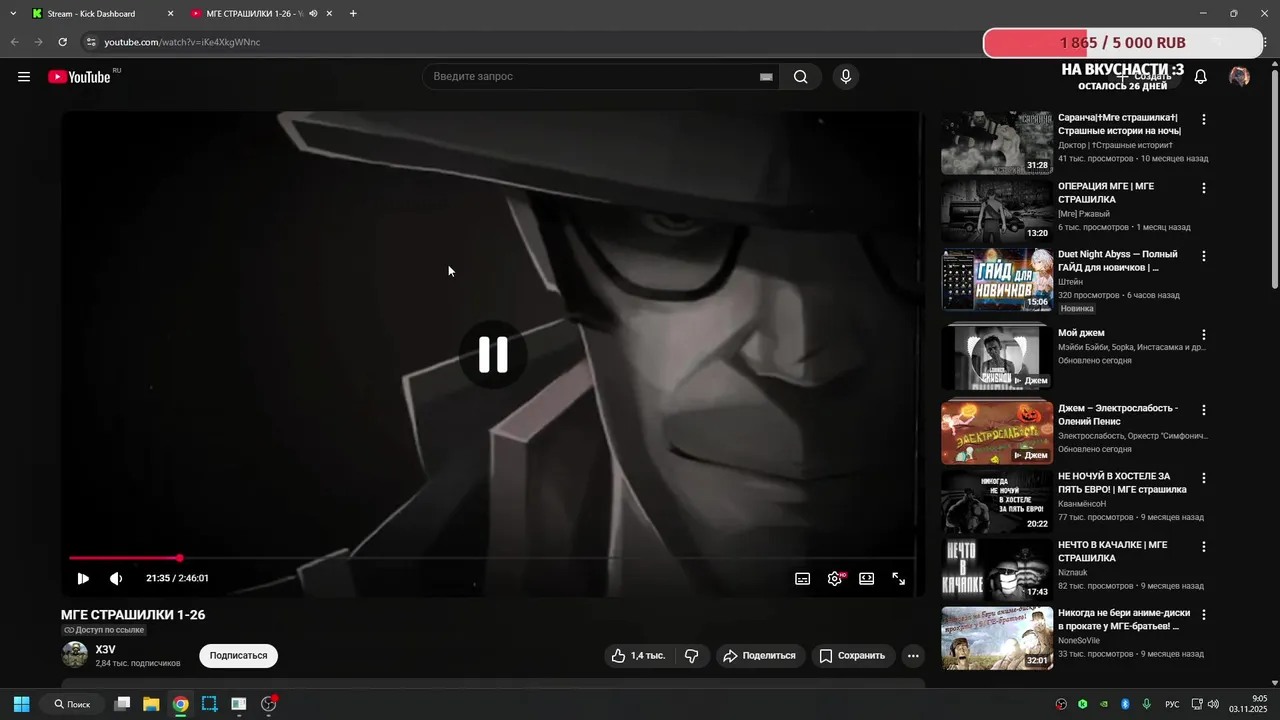1280x720 pixels.
Task: Open Chrome from the taskbar
Action: coord(180,704)
